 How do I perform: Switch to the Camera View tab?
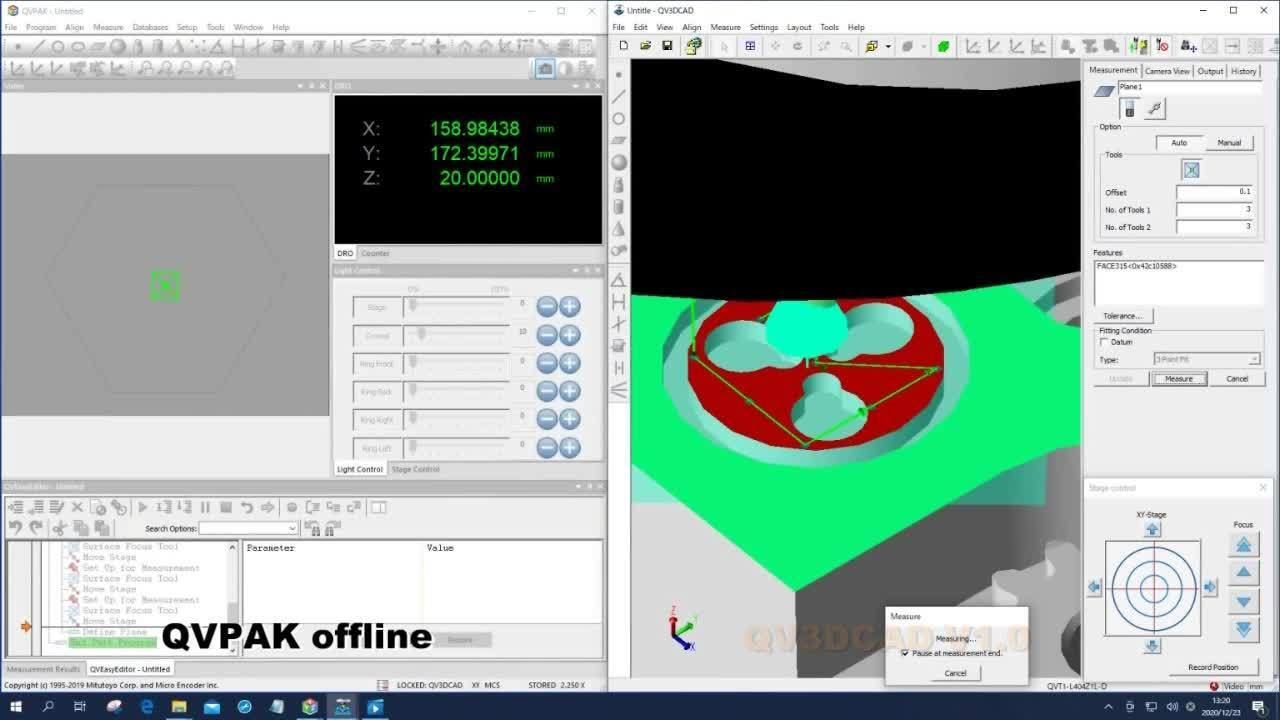1167,71
